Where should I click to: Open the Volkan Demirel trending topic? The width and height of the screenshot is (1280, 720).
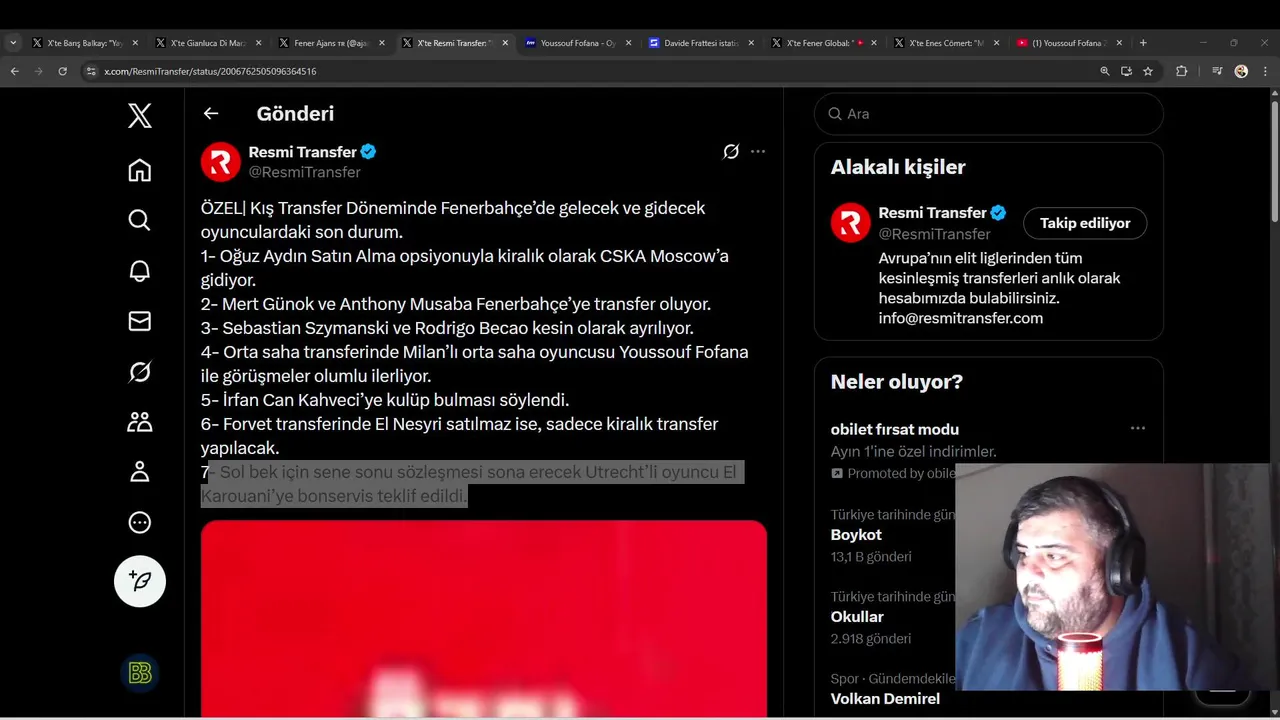885,699
